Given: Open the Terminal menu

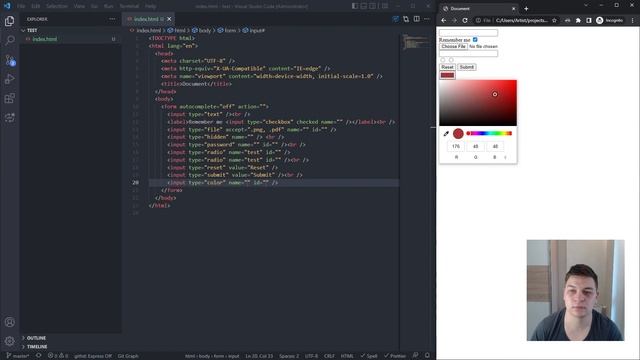Looking at the screenshot, I should pos(129,6).
